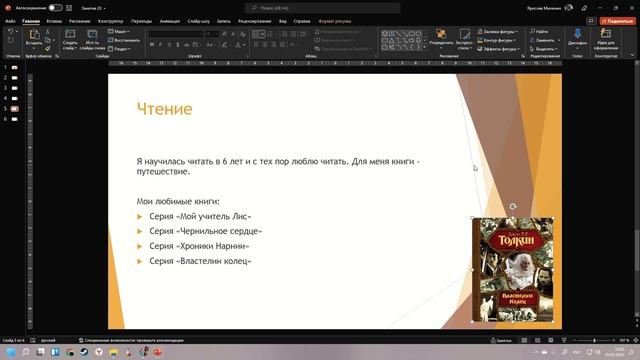Click the Идеи для оформления icon

pos(606,33)
